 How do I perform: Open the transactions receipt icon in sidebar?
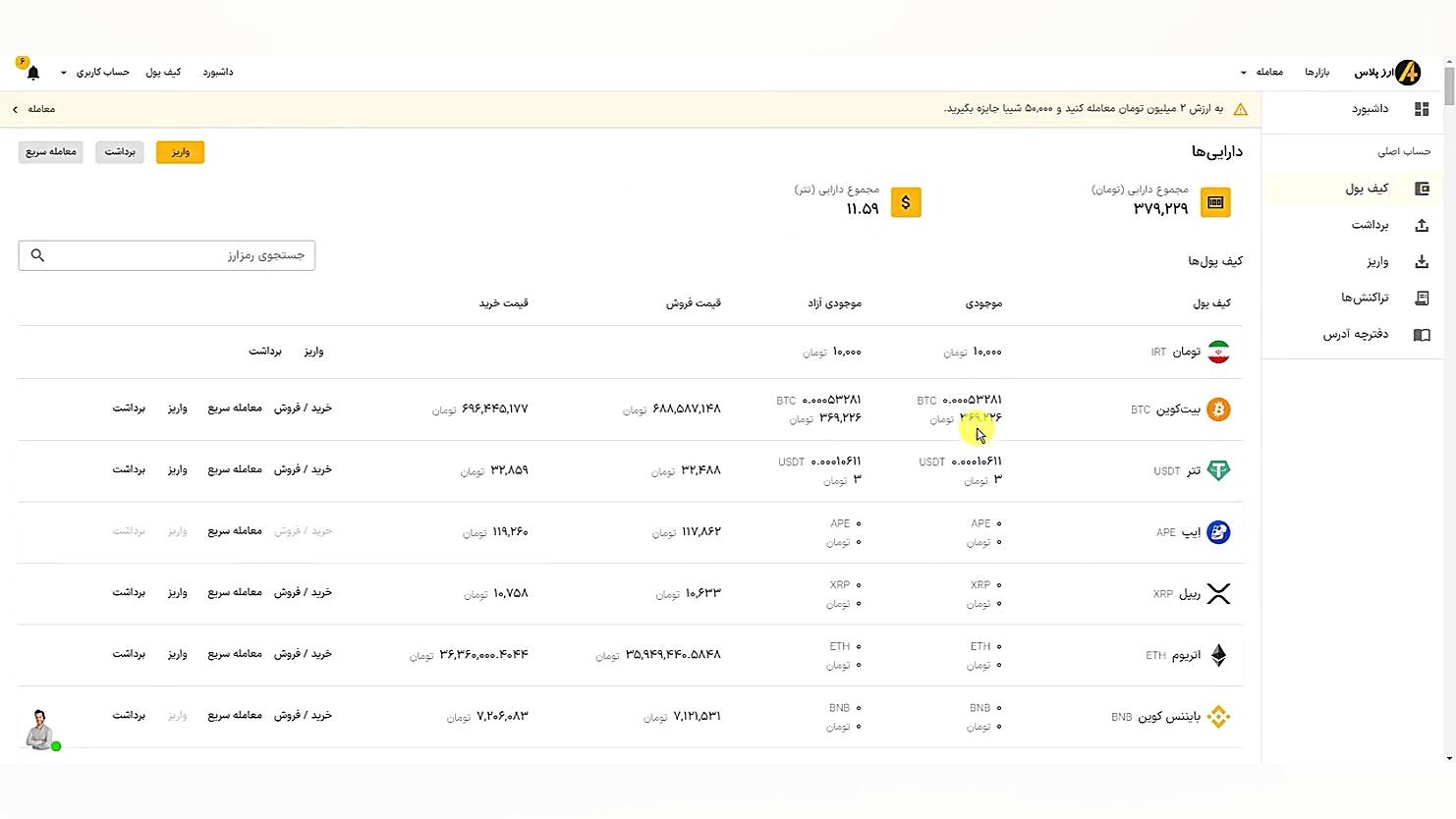pyautogui.click(x=1422, y=298)
